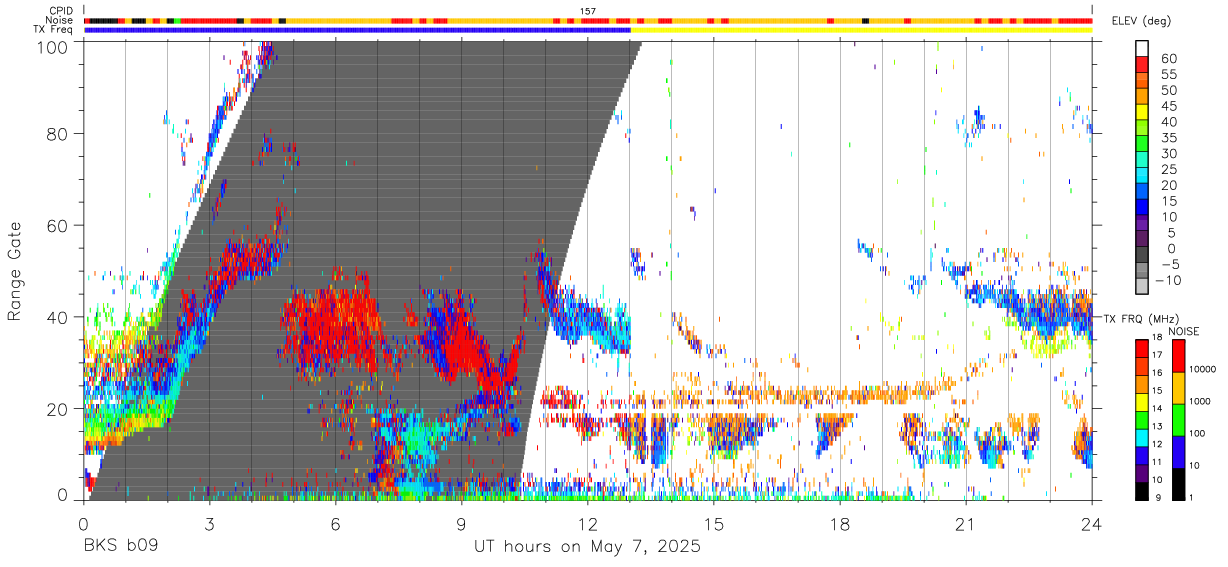The image size is (1228, 567).
Task: Click the Noise indicator strip above the plot
Action: click(x=588, y=20)
